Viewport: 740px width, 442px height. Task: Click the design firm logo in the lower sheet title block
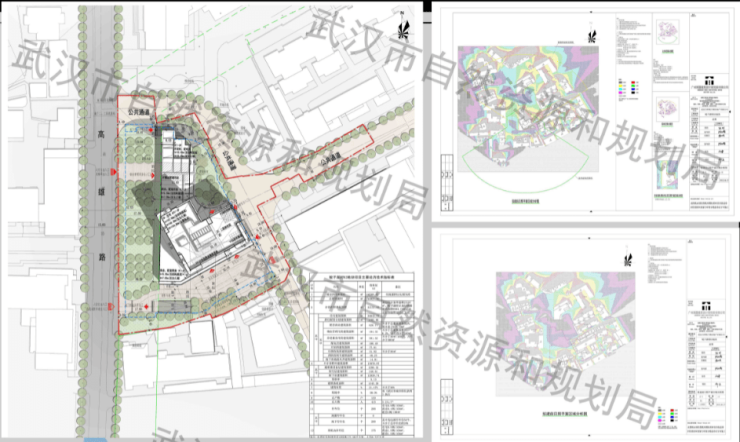[x=706, y=305]
